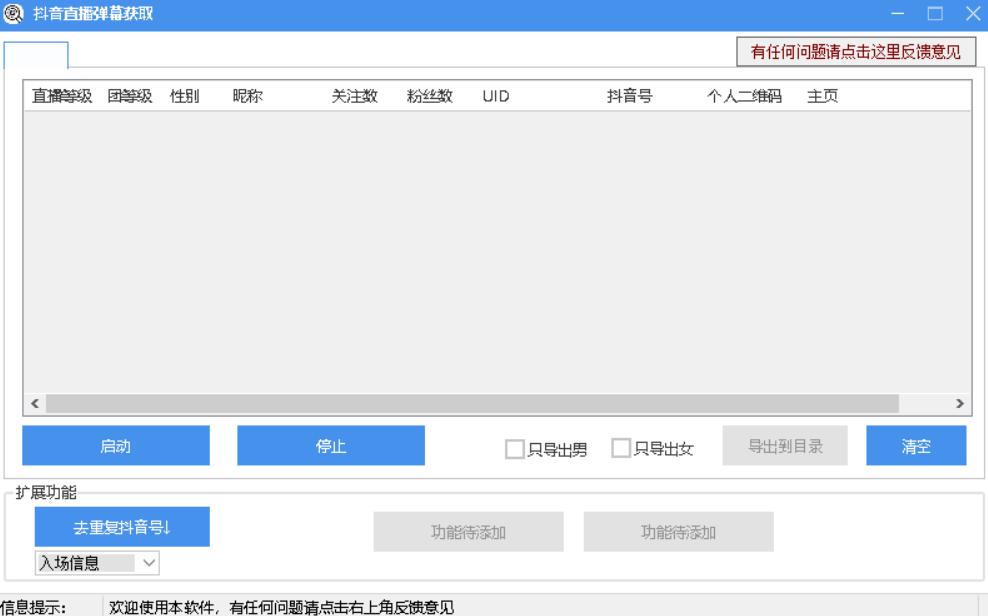Select the blank tab above the table
The width and height of the screenshot is (988, 616).
pyautogui.click(x=36, y=55)
